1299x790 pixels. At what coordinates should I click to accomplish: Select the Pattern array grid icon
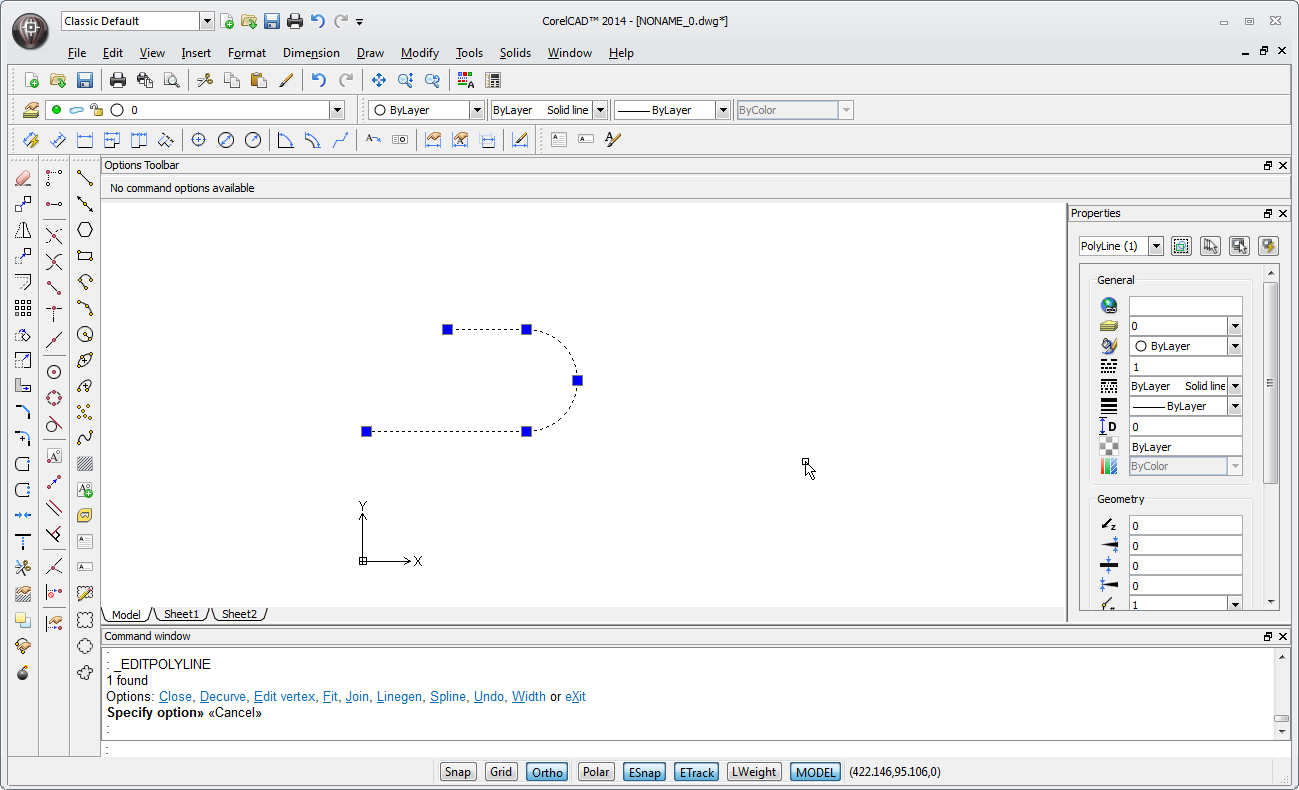23,308
